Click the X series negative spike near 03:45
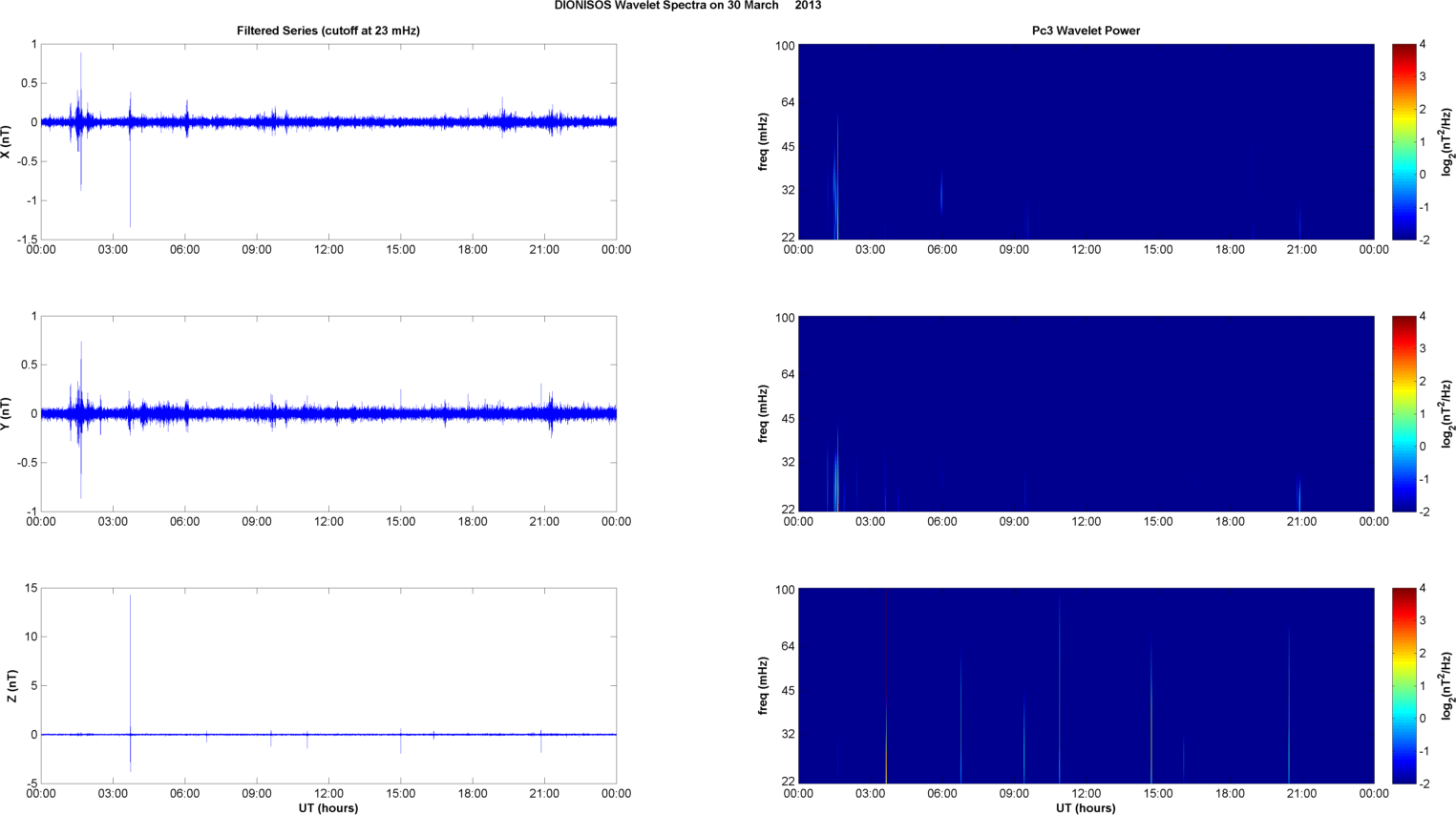Image resolution: width=1456 pixels, height=815 pixels. pos(131,177)
